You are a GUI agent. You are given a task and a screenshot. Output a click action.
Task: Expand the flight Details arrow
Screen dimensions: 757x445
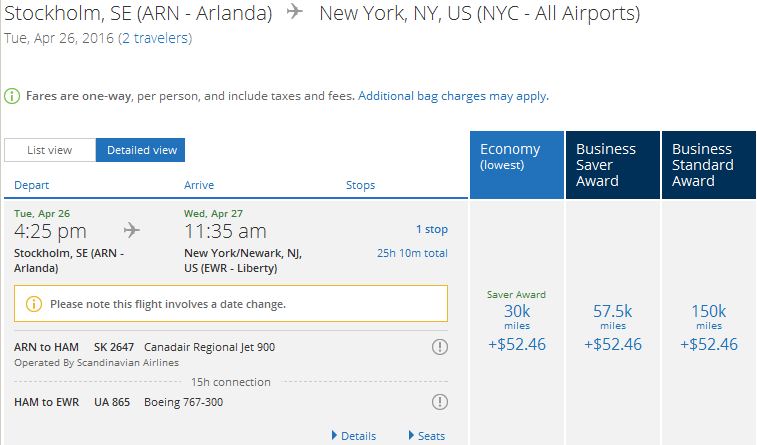[354, 436]
